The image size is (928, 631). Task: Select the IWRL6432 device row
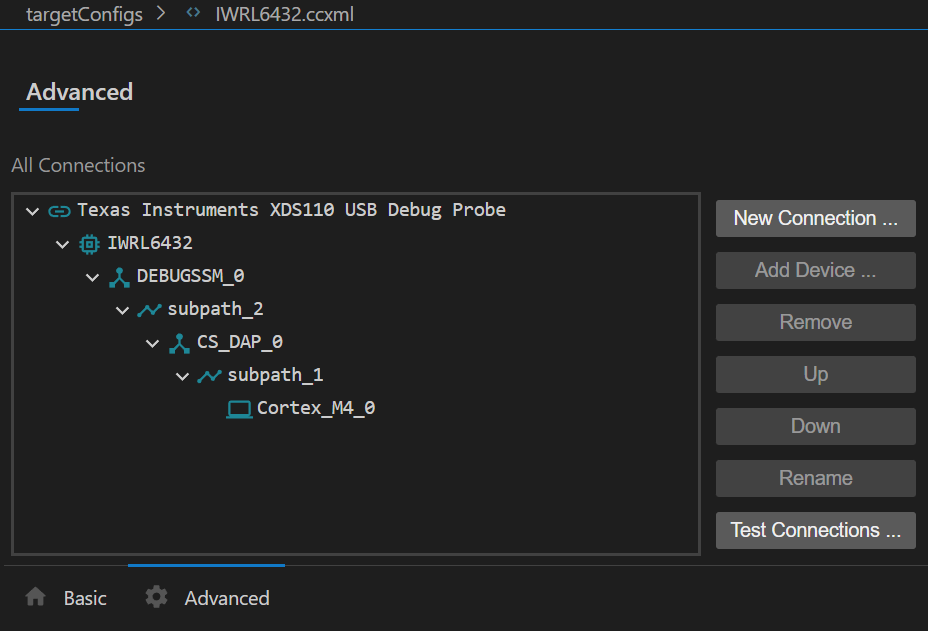356,244
